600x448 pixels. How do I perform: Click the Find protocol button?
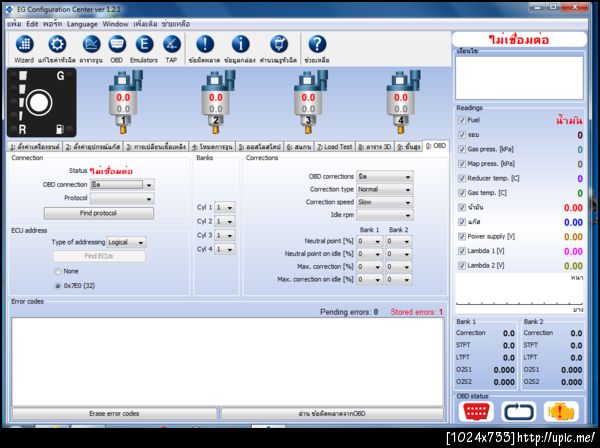pyautogui.click(x=99, y=213)
